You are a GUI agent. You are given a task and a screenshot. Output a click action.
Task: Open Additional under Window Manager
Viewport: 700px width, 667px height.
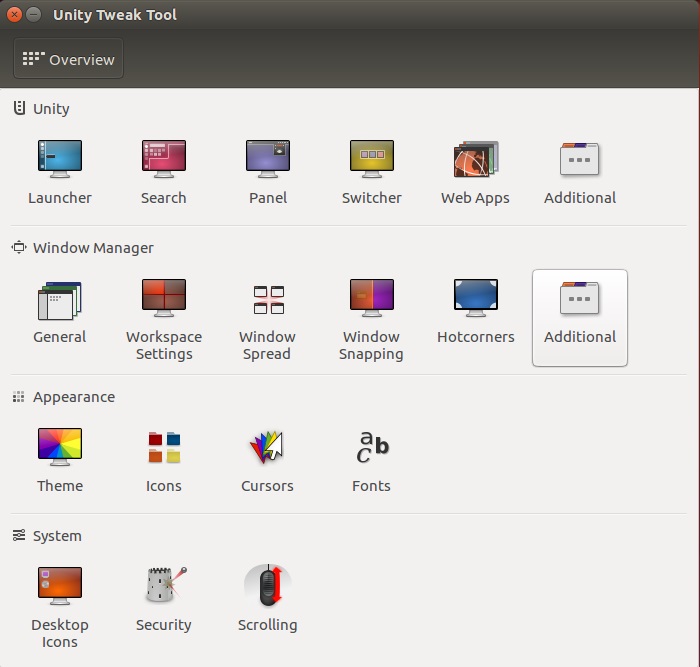[x=579, y=317]
